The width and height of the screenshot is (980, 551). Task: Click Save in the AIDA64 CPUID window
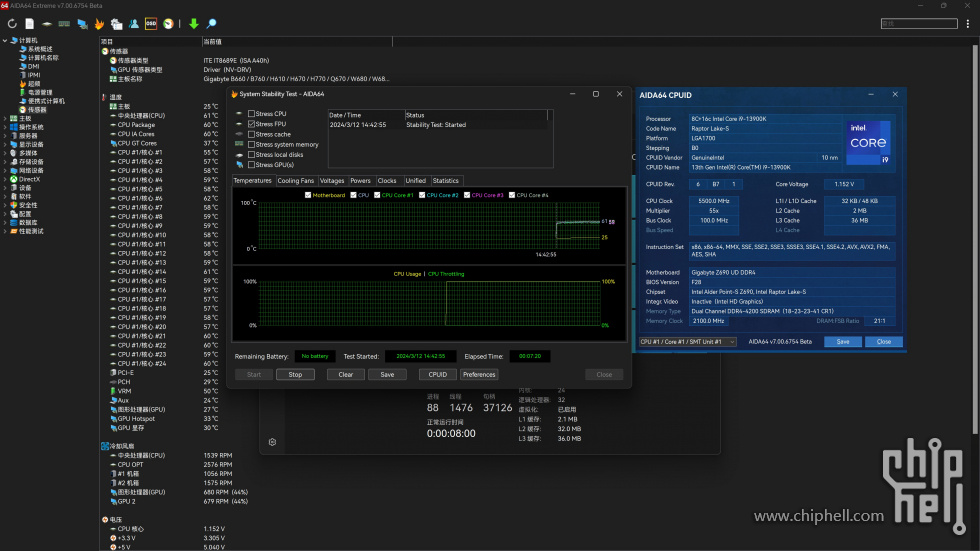pos(842,342)
